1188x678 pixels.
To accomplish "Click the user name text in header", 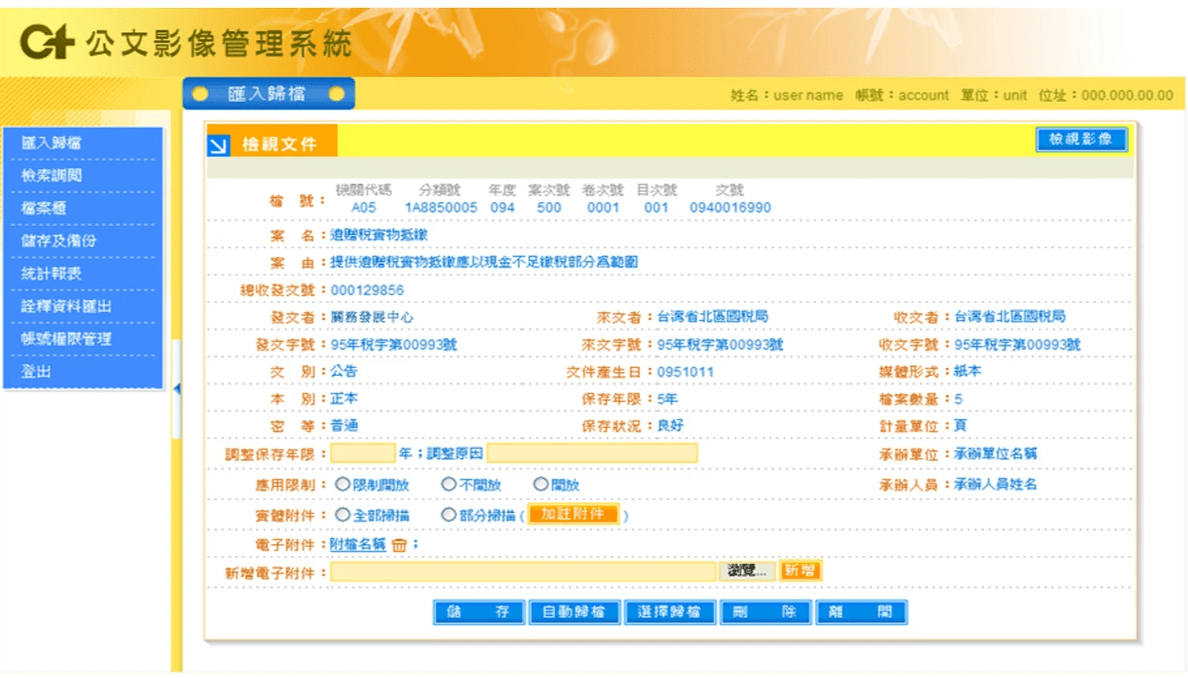I will tap(808, 95).
